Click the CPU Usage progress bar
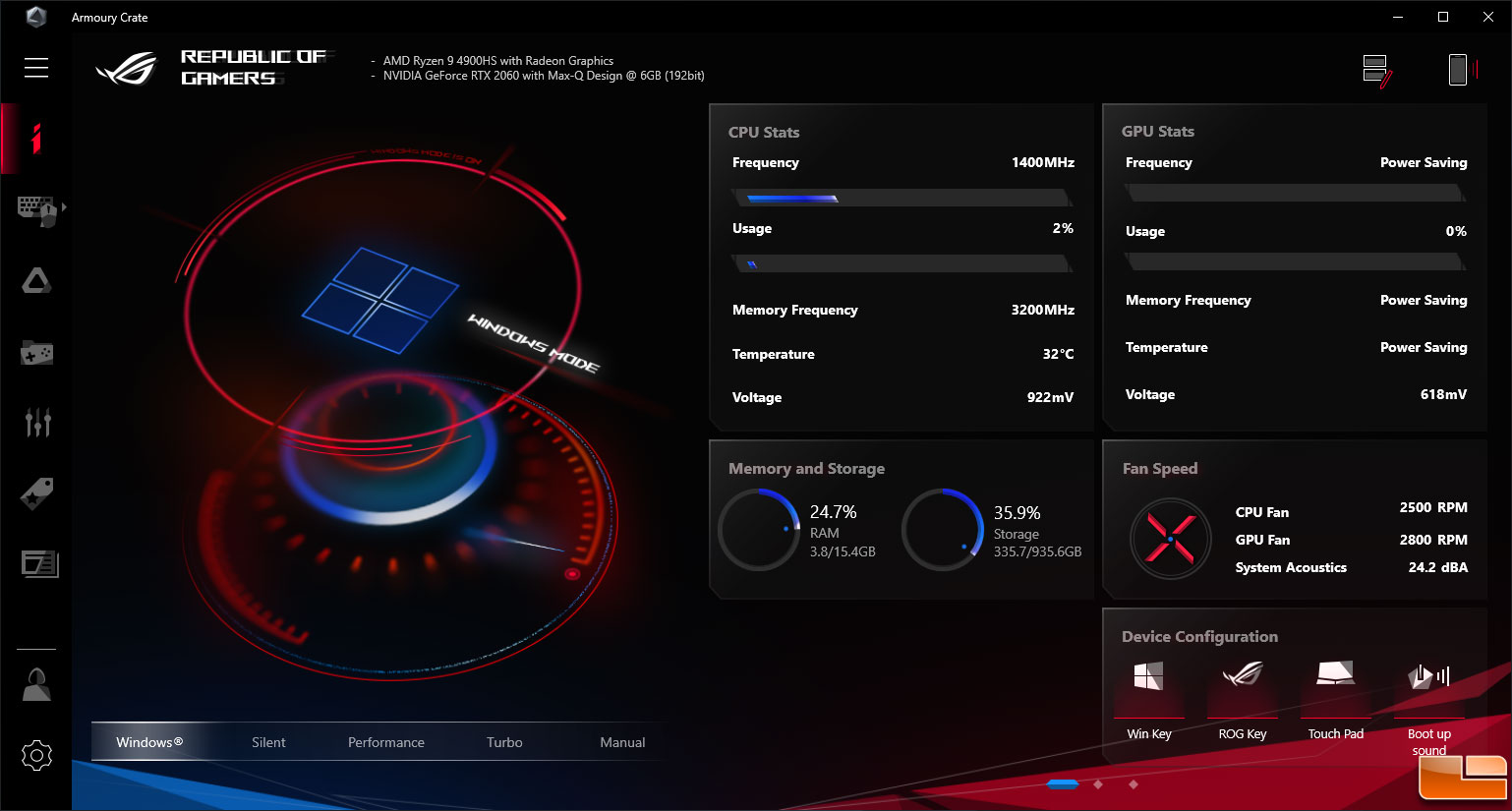This screenshot has height=811, width=1512. (x=902, y=263)
